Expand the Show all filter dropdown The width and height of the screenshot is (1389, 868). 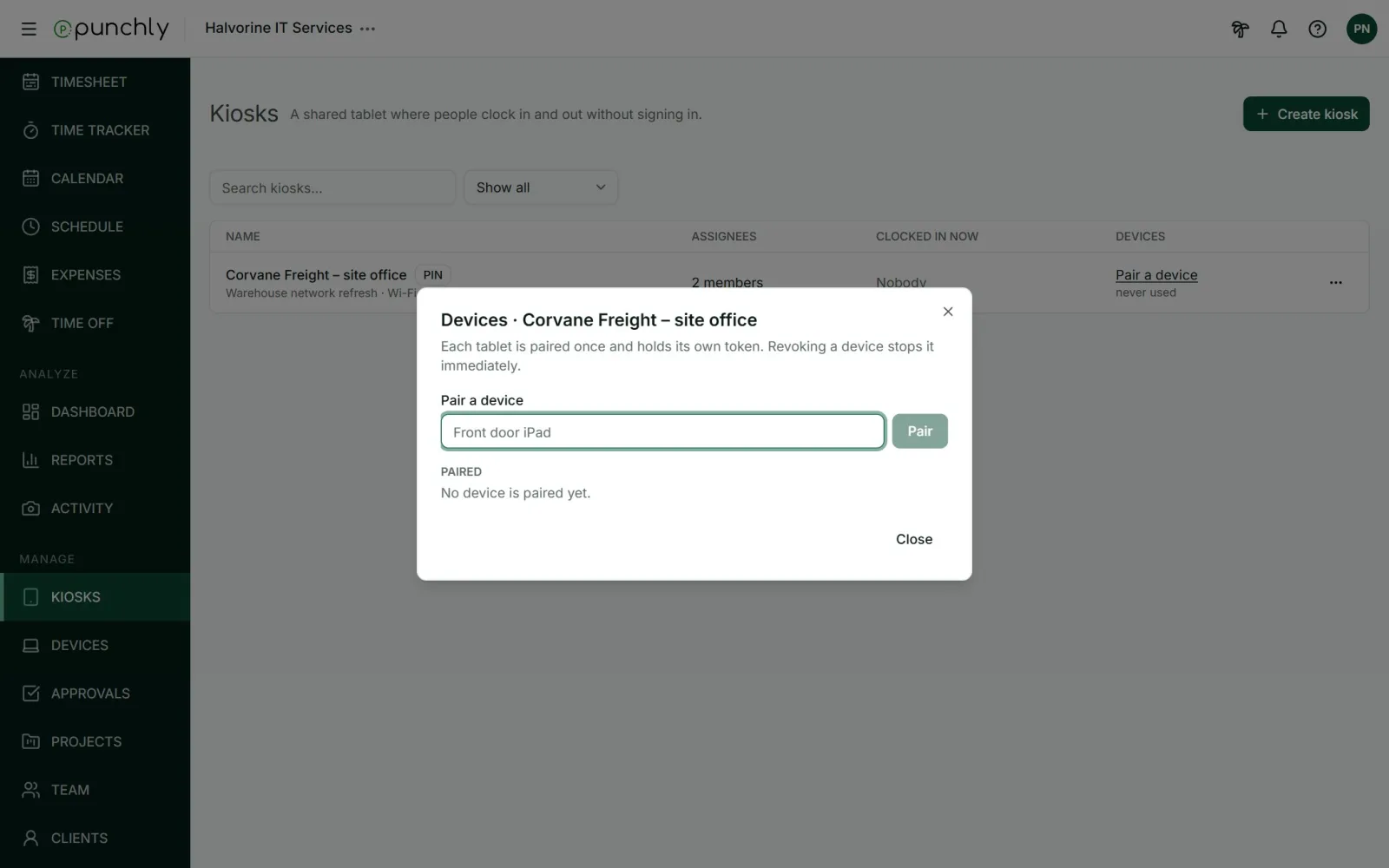pos(541,187)
